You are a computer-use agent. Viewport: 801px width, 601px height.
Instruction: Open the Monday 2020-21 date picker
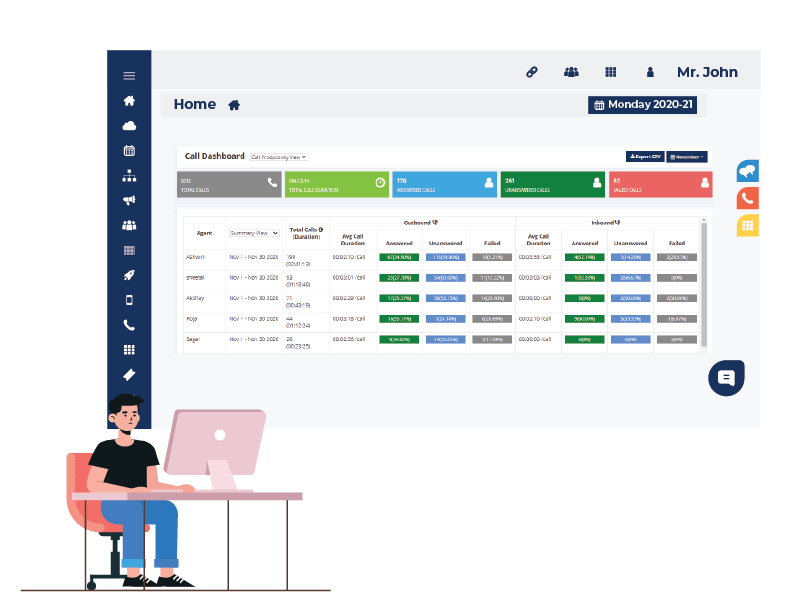(x=642, y=104)
